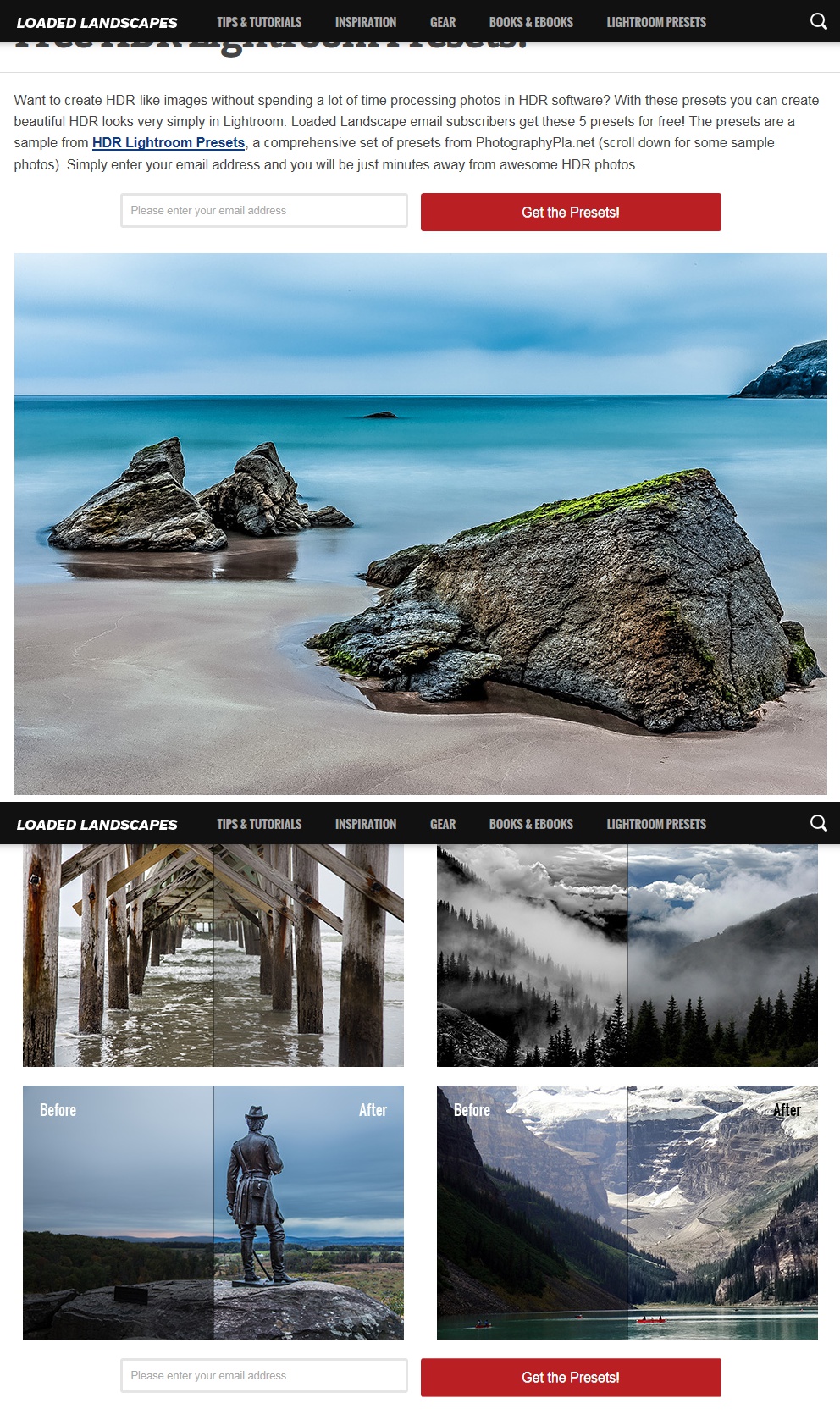Focus the email address field above the beach photo

point(264,211)
